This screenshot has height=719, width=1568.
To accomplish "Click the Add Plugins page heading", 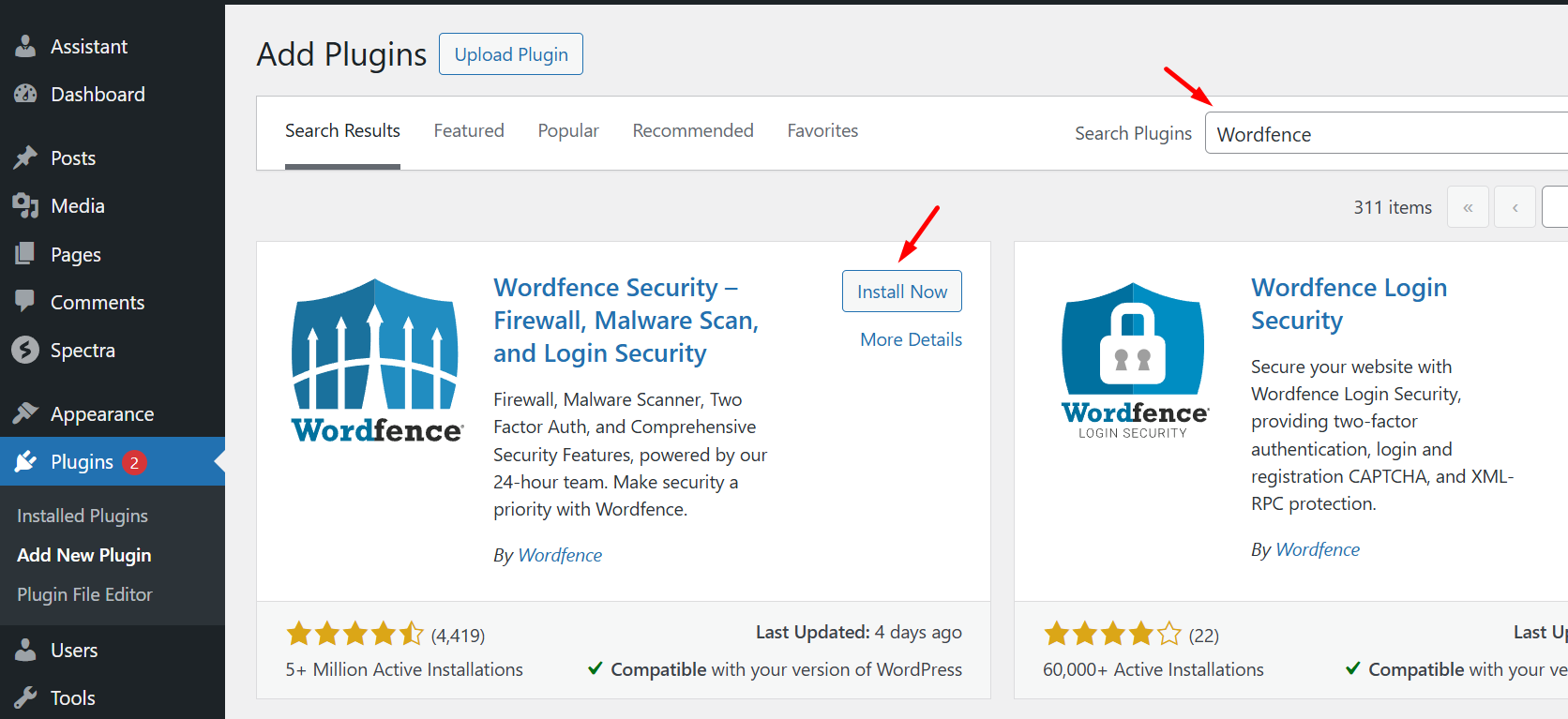I will 341,54.
